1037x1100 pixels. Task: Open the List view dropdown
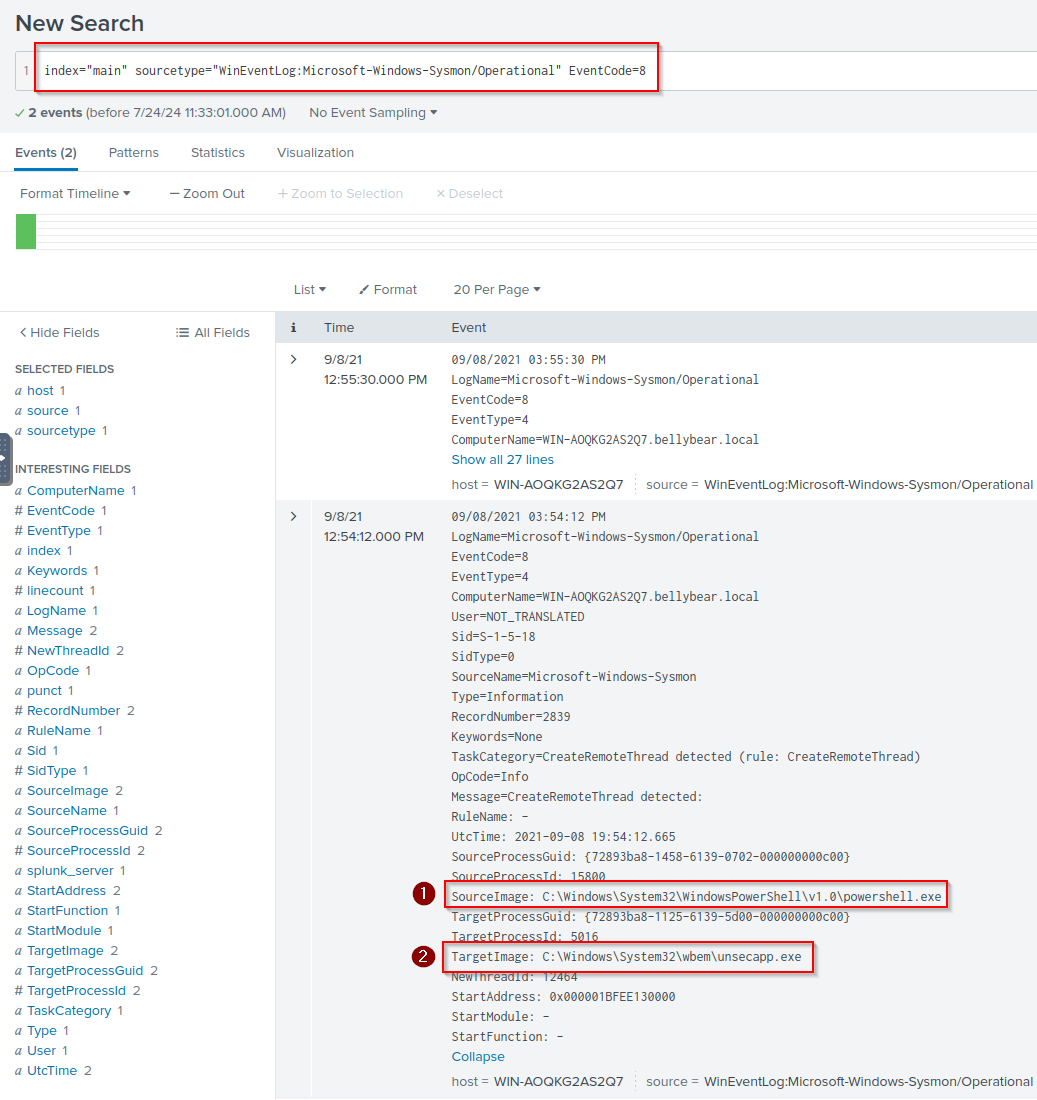click(309, 290)
